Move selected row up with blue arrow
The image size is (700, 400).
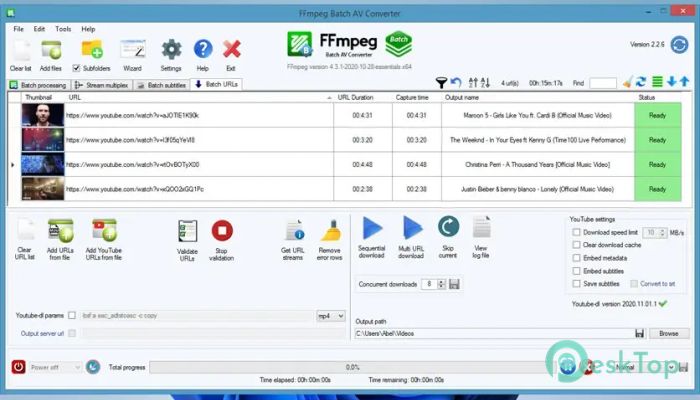(684, 82)
